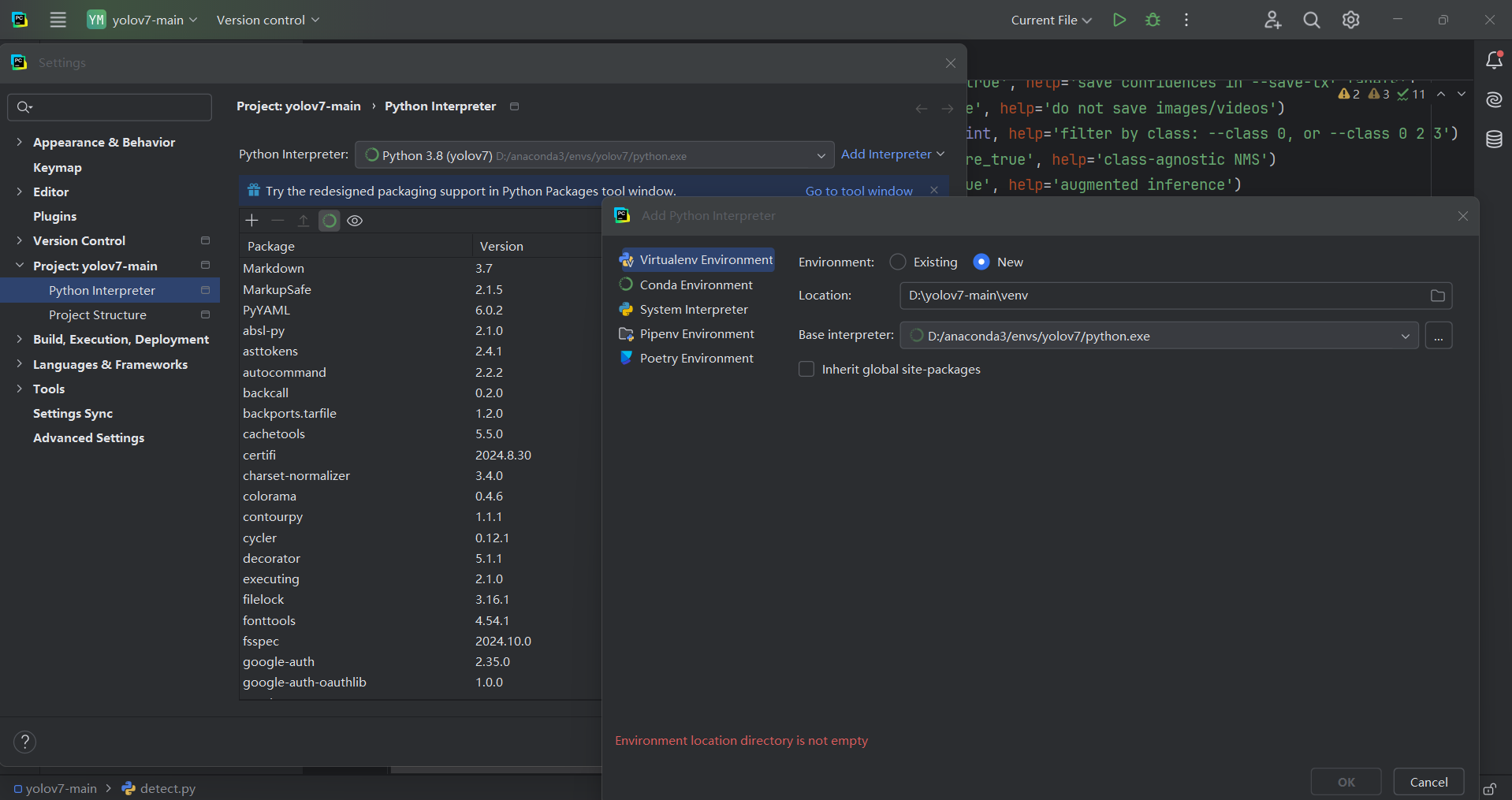Image resolution: width=1512 pixels, height=800 pixels.
Task: Open the Notifications bell panel
Action: 1494,60
